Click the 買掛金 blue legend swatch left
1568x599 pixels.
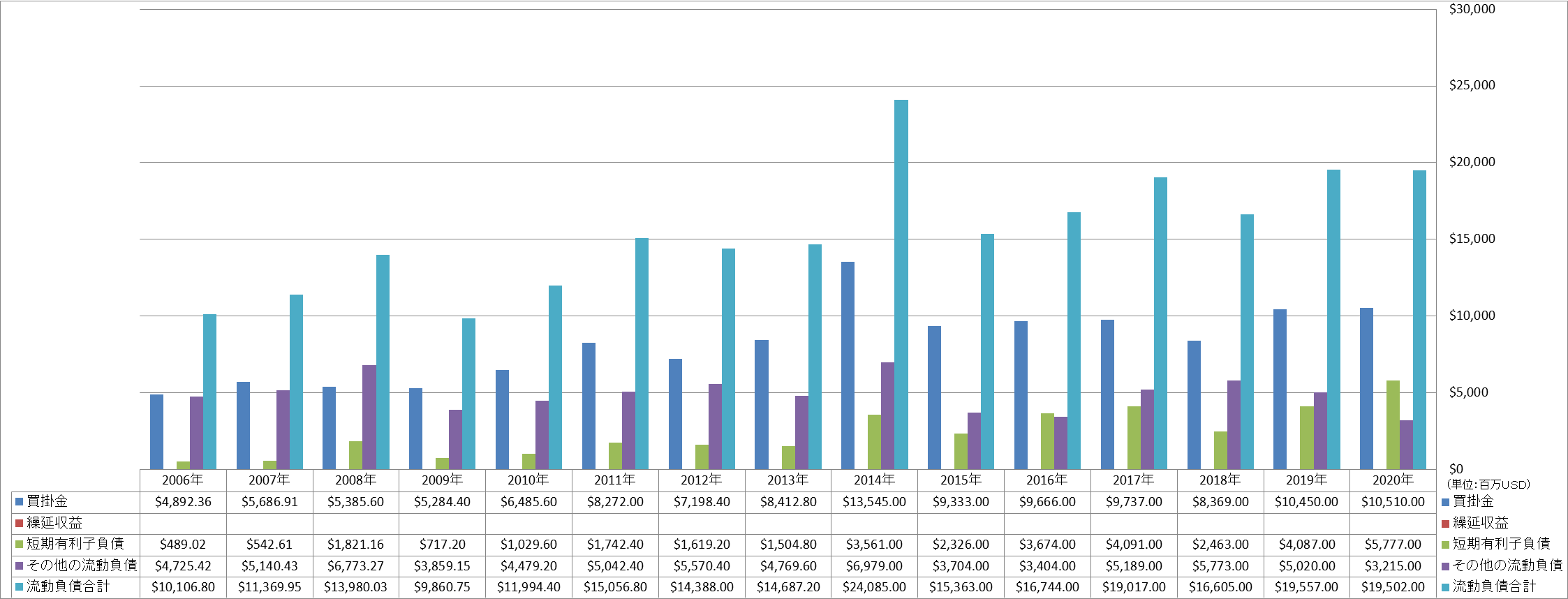[20, 501]
